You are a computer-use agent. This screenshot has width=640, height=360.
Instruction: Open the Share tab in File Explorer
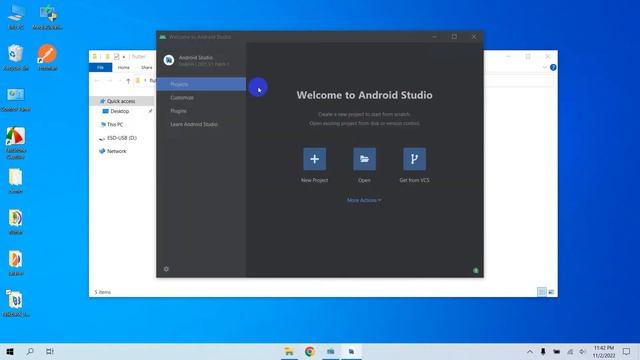pyautogui.click(x=147, y=67)
